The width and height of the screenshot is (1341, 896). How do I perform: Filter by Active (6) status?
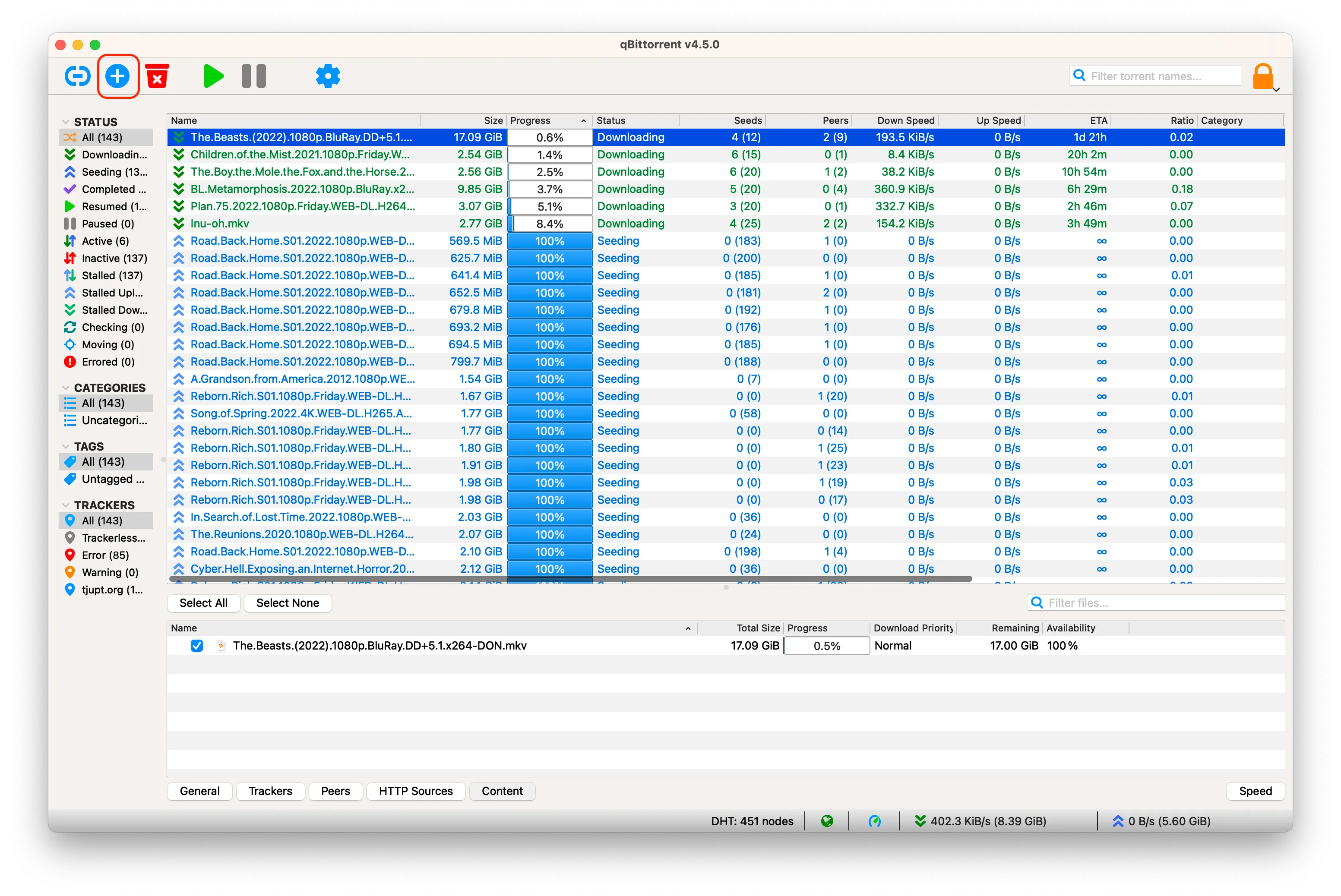point(106,240)
